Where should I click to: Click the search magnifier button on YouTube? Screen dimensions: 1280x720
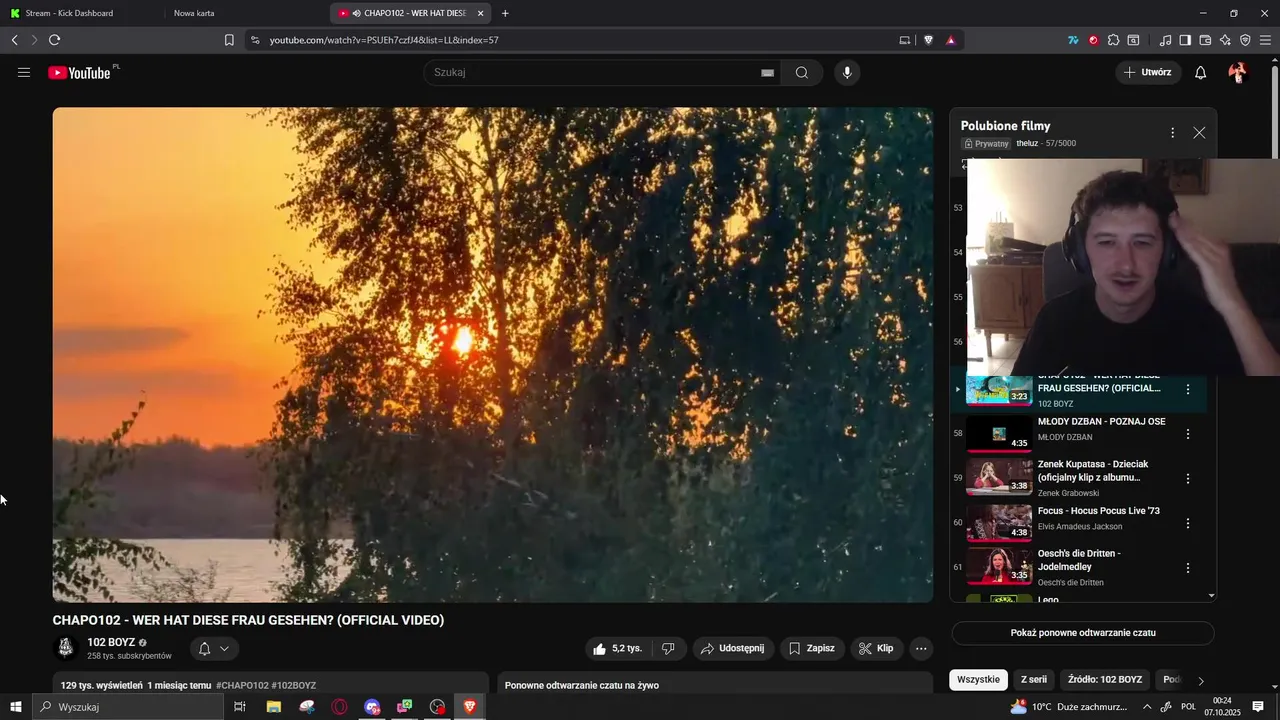click(x=802, y=72)
